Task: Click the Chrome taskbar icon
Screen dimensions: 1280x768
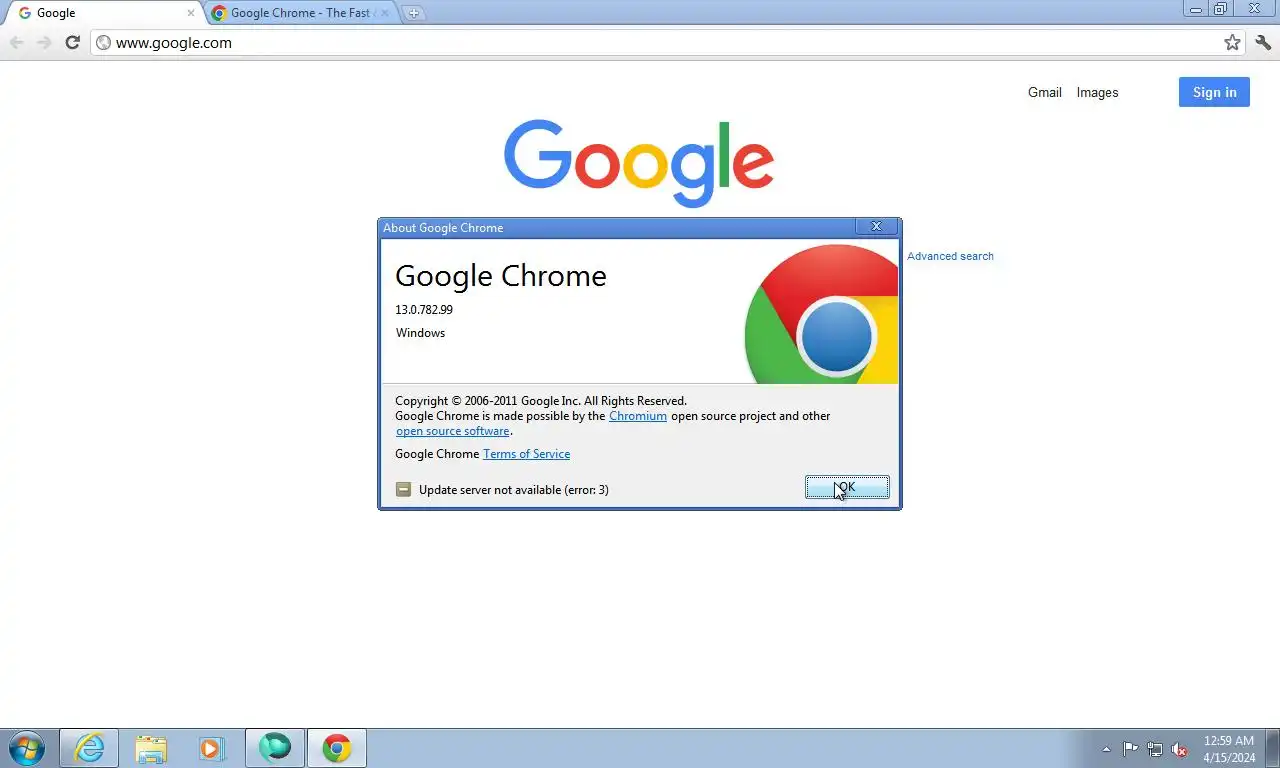Action: pos(337,748)
